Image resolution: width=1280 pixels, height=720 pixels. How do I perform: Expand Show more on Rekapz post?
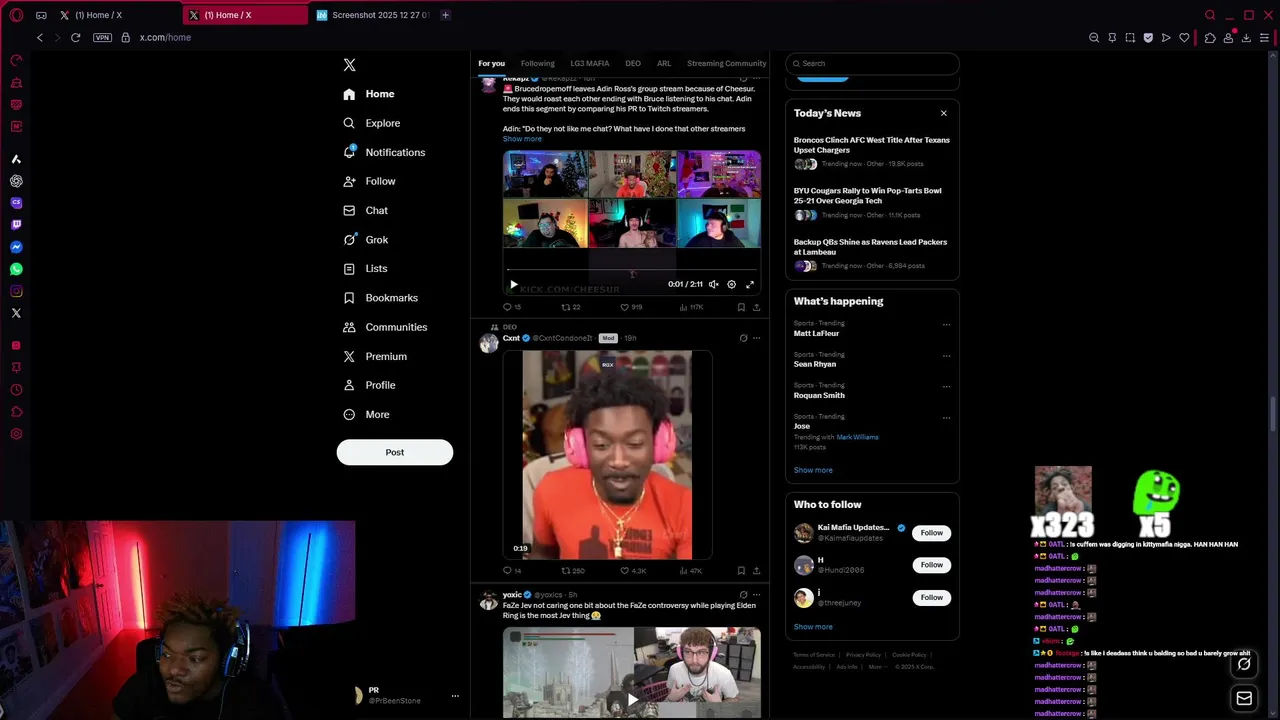click(x=522, y=139)
